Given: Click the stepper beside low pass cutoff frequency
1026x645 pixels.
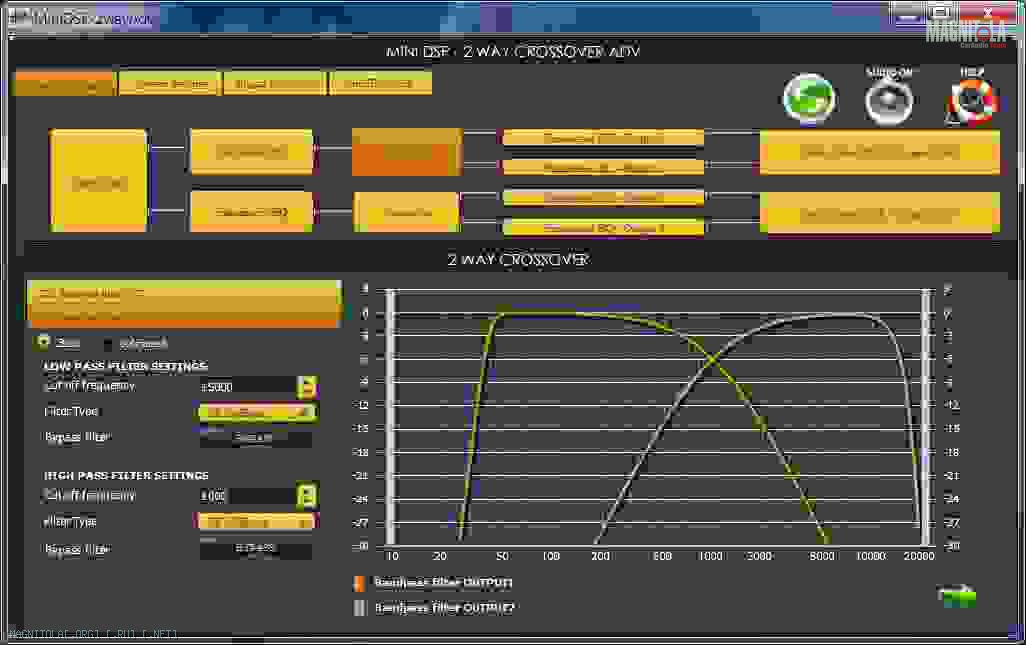Looking at the screenshot, I should [x=307, y=387].
